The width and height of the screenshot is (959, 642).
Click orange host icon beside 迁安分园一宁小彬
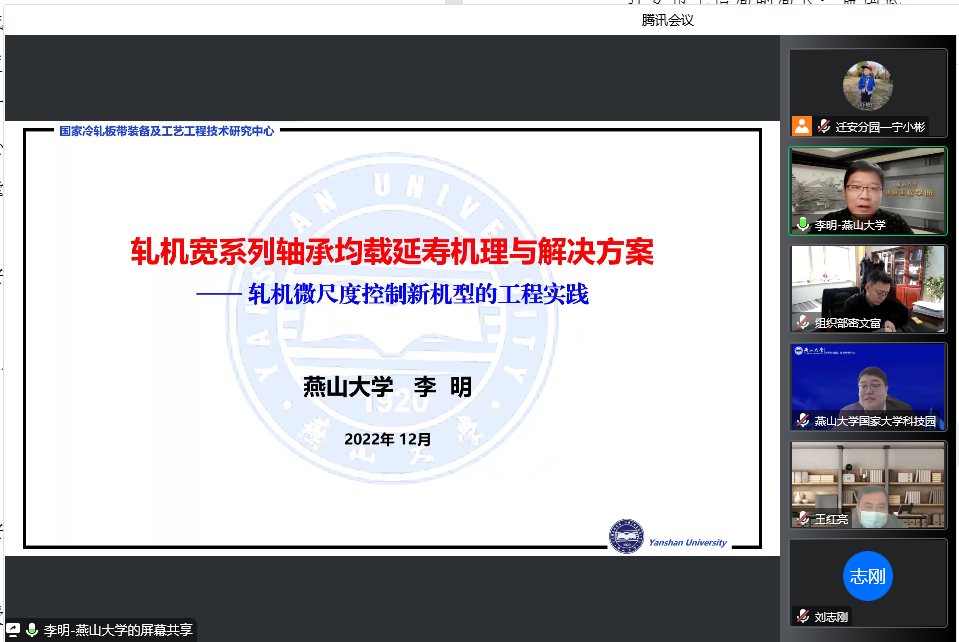click(x=802, y=126)
